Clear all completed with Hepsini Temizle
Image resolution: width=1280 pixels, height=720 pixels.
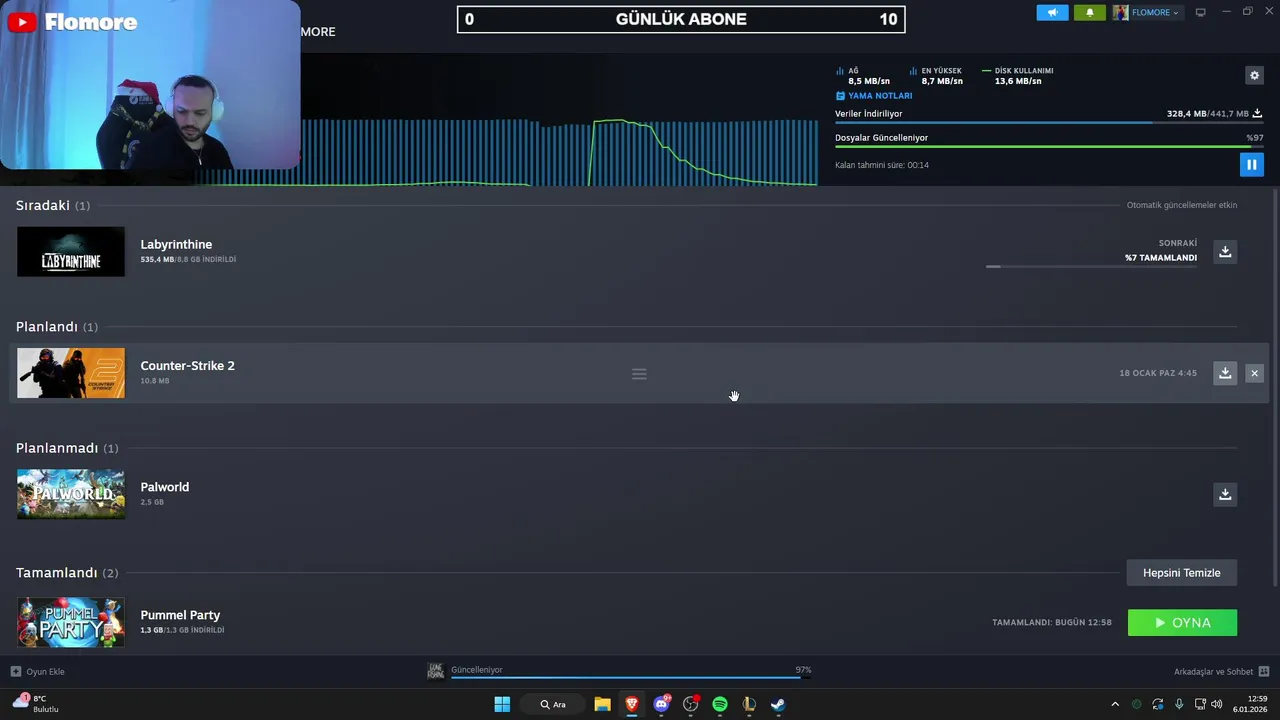(x=1182, y=573)
